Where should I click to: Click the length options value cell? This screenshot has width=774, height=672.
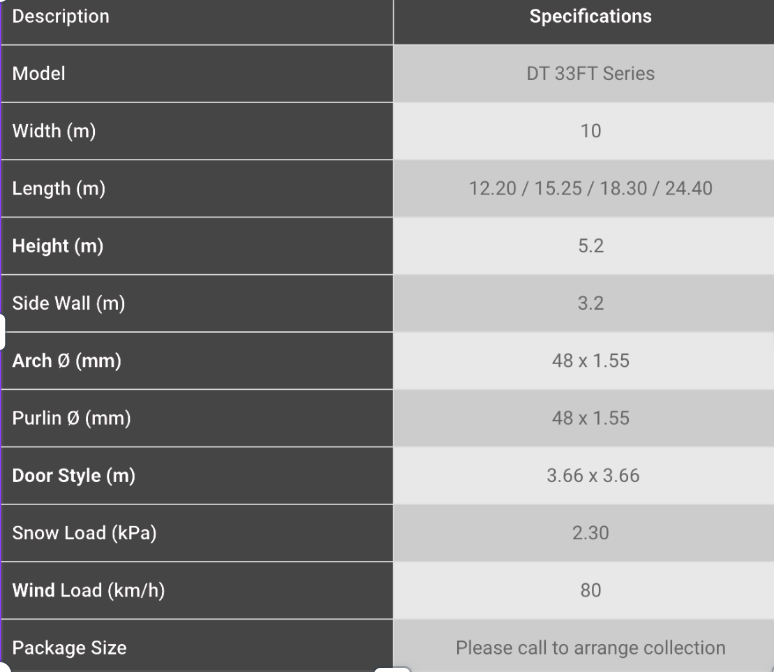click(x=590, y=189)
